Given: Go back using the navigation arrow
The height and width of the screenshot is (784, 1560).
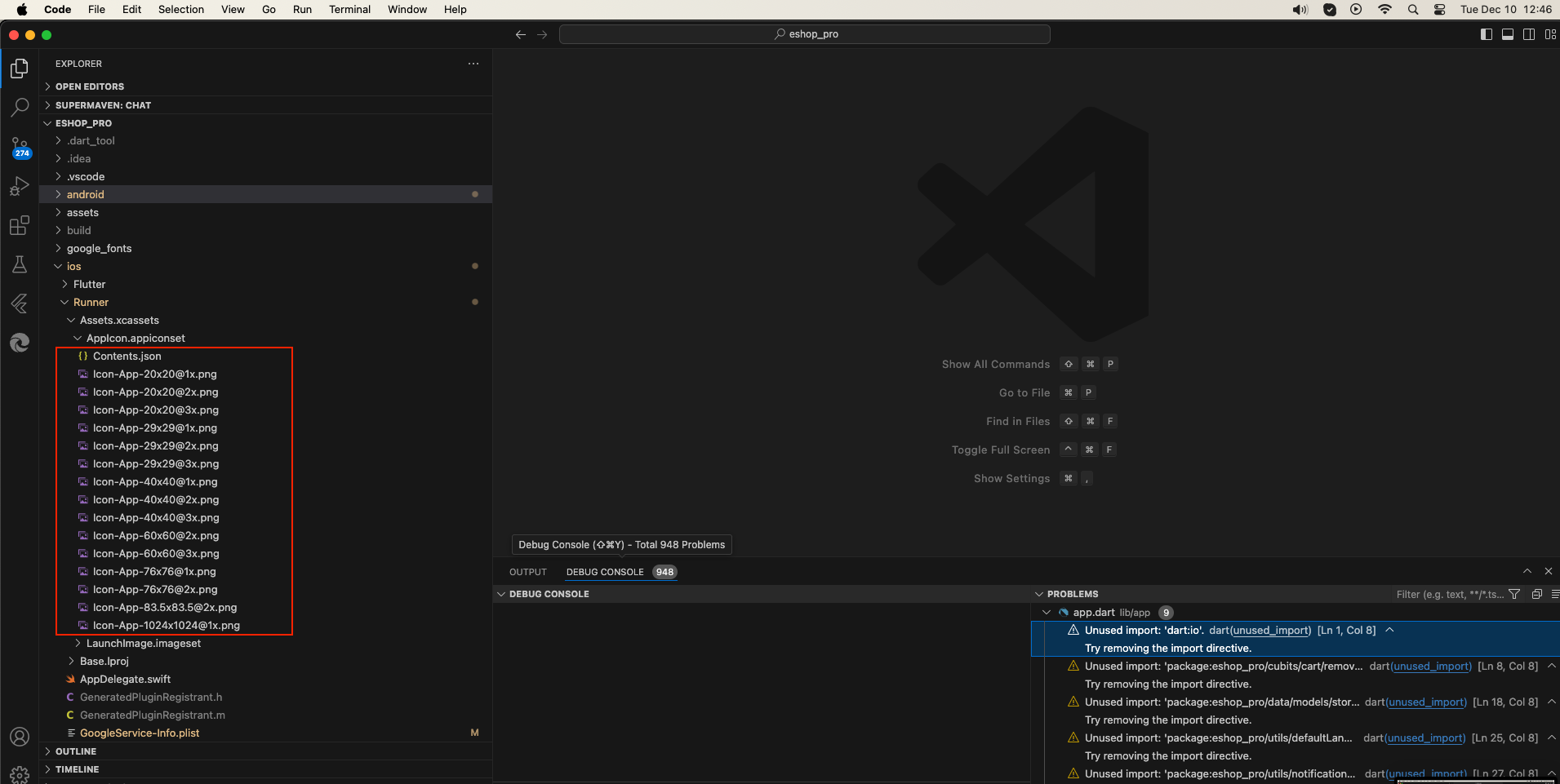Looking at the screenshot, I should [x=521, y=34].
